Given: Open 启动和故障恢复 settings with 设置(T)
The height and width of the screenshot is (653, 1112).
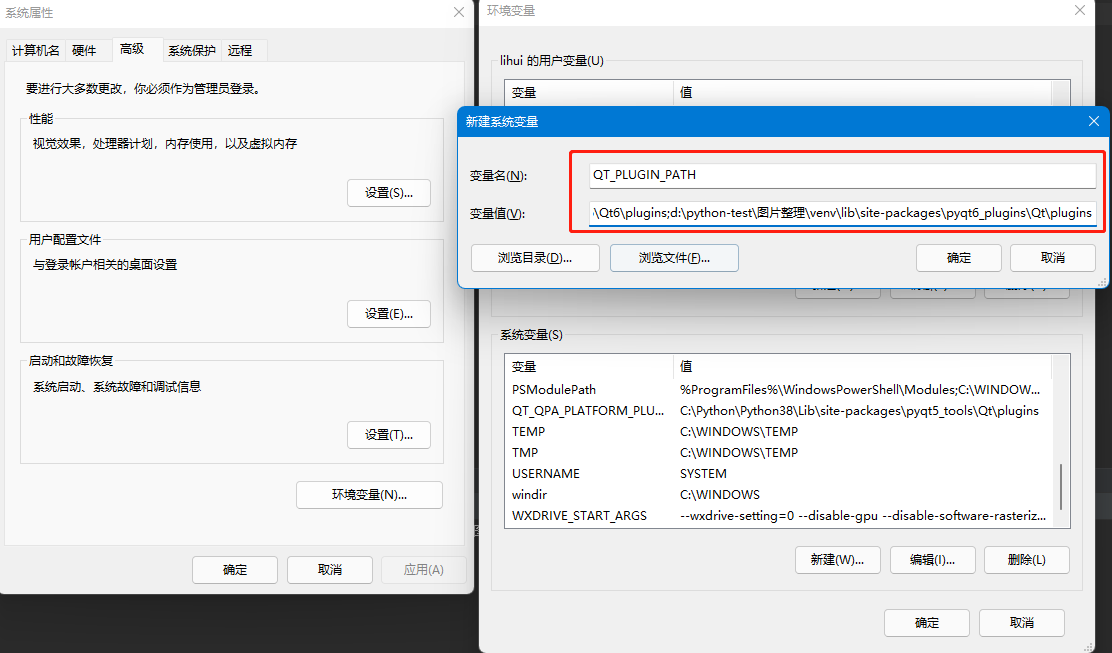Looking at the screenshot, I should (x=389, y=434).
